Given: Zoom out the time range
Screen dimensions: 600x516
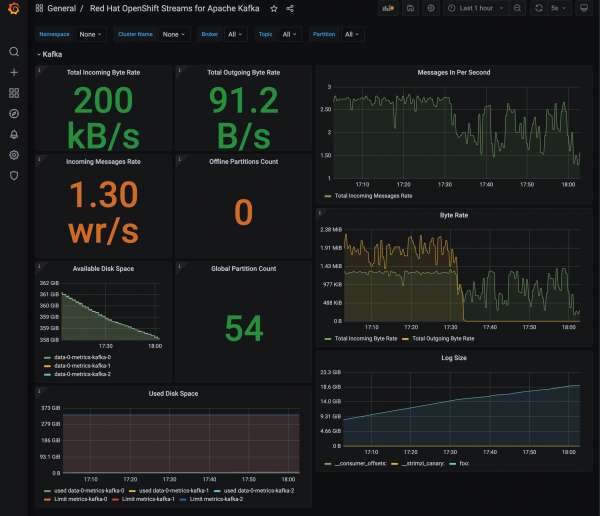Looking at the screenshot, I should click(x=516, y=8).
